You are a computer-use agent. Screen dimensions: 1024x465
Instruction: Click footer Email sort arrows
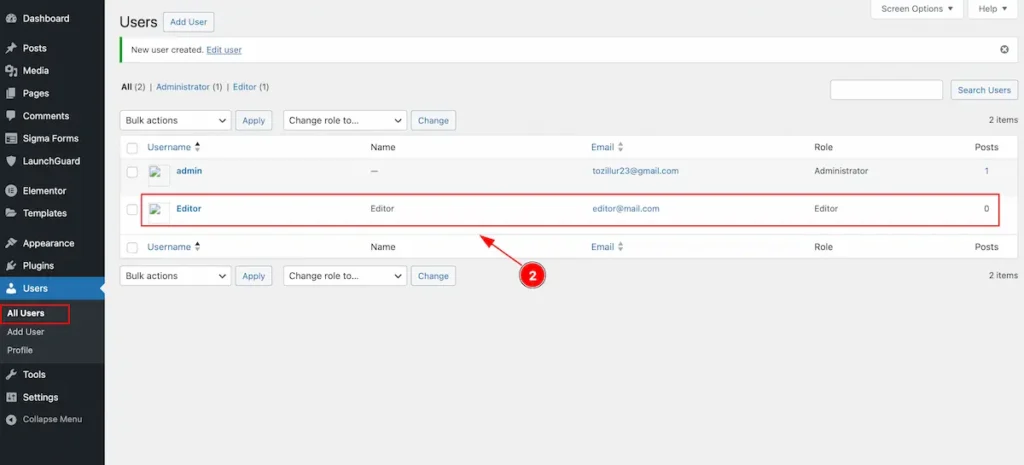click(x=620, y=247)
